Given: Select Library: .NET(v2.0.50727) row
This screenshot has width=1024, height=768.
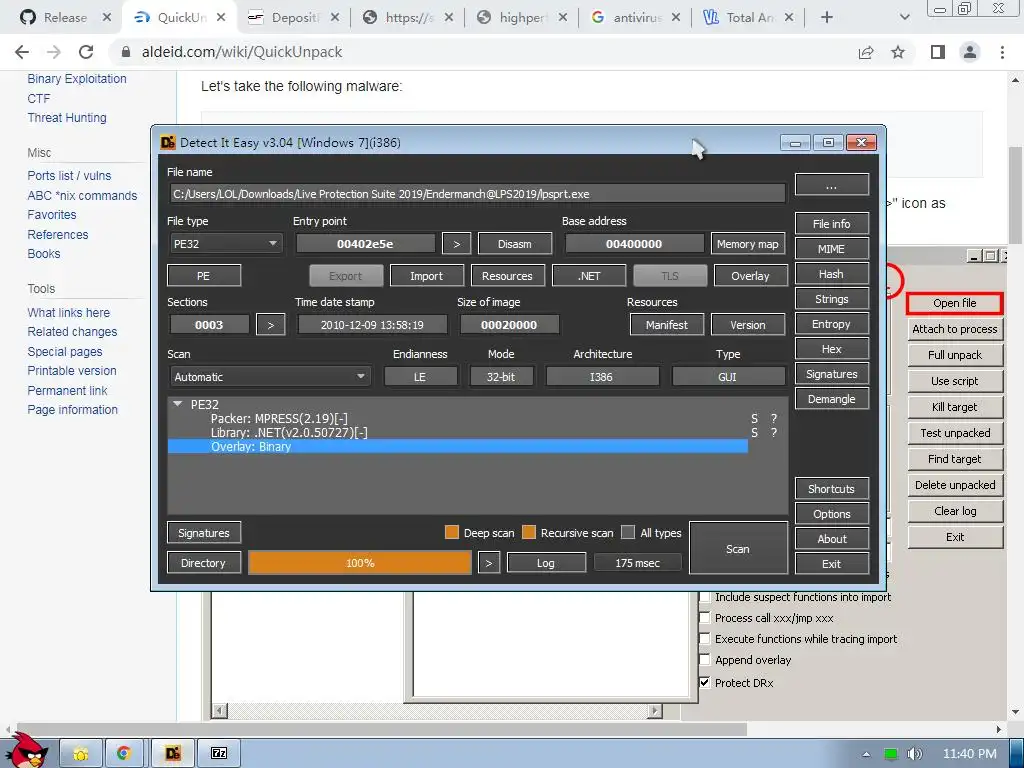Looking at the screenshot, I should 457,433.
